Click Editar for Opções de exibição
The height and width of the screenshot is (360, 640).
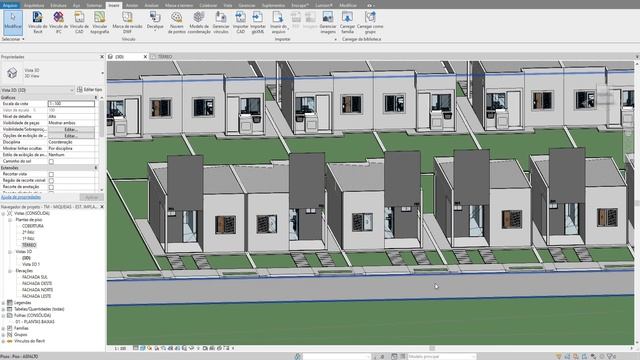coord(71,136)
